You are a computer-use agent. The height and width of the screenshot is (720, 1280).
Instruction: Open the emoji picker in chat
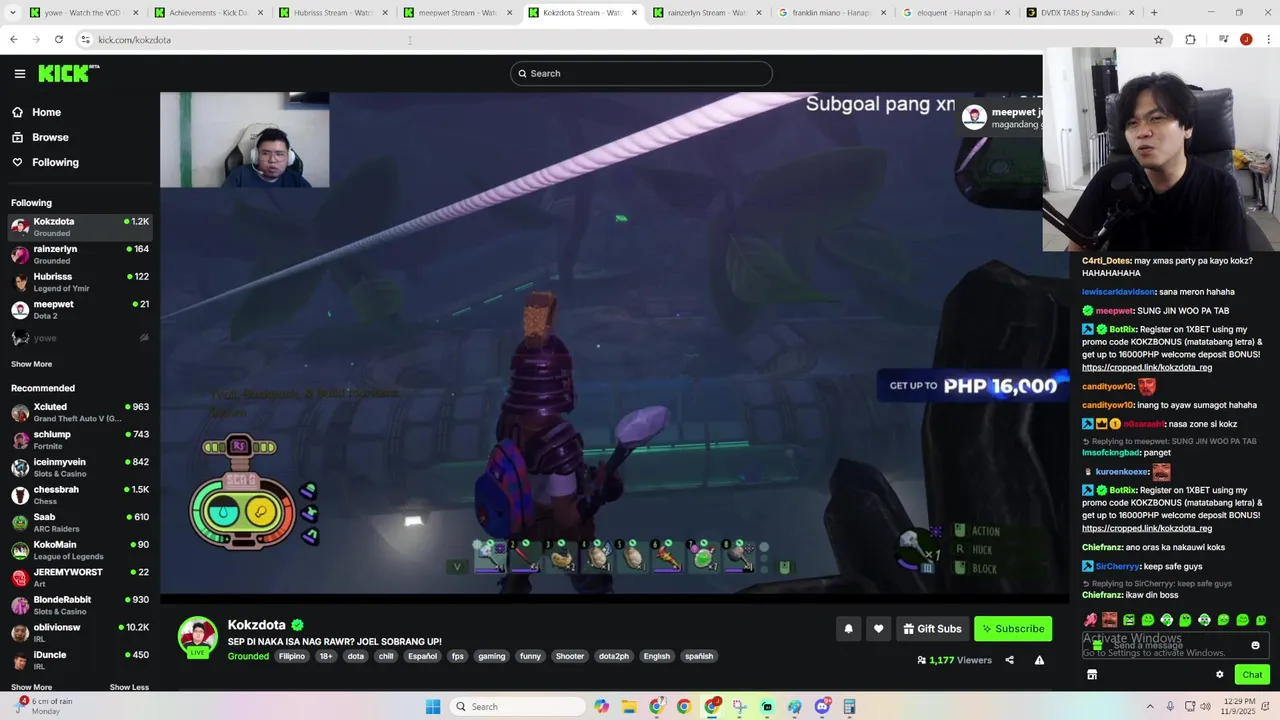point(1256,645)
